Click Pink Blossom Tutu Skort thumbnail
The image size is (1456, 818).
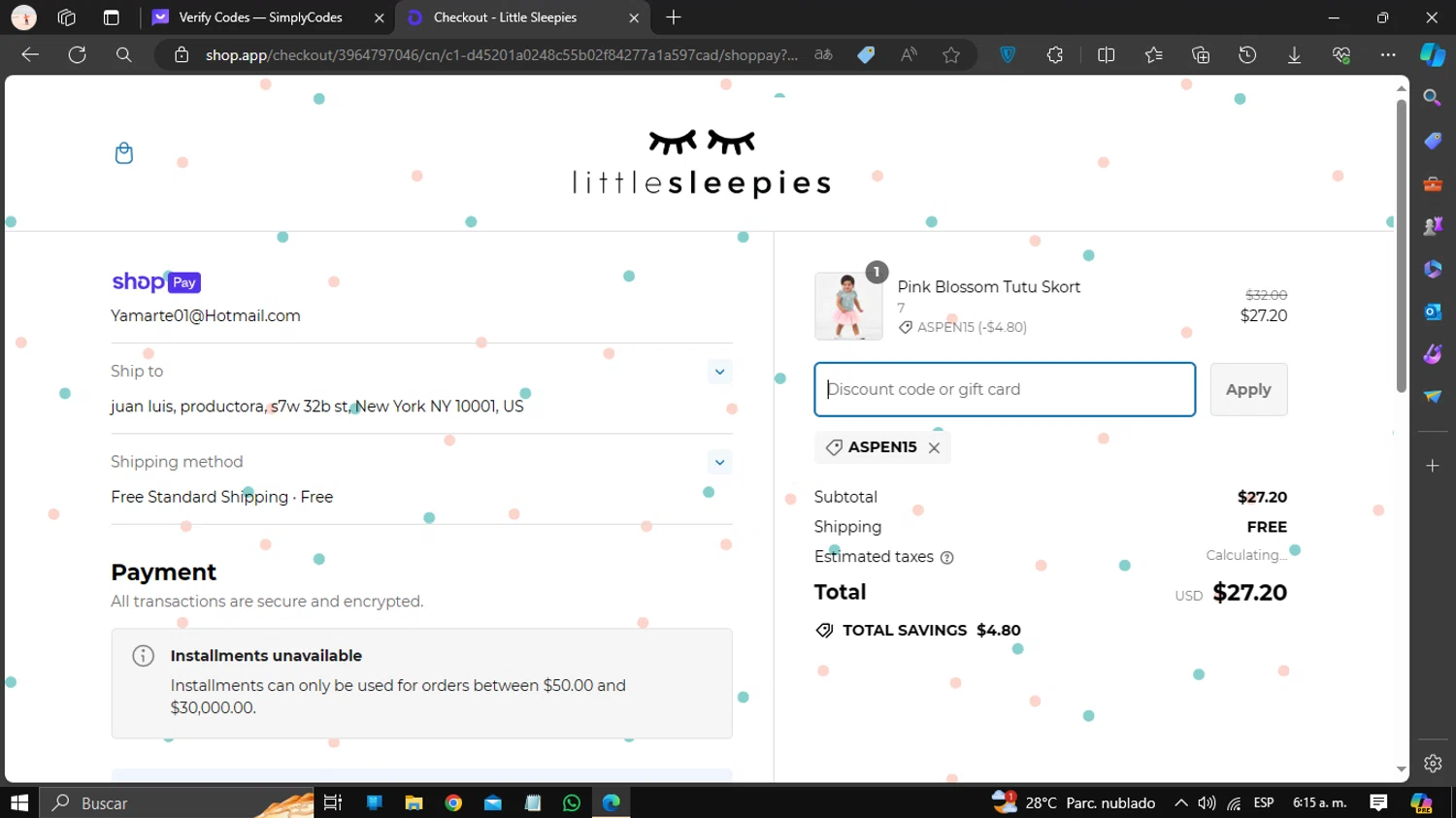(x=848, y=306)
